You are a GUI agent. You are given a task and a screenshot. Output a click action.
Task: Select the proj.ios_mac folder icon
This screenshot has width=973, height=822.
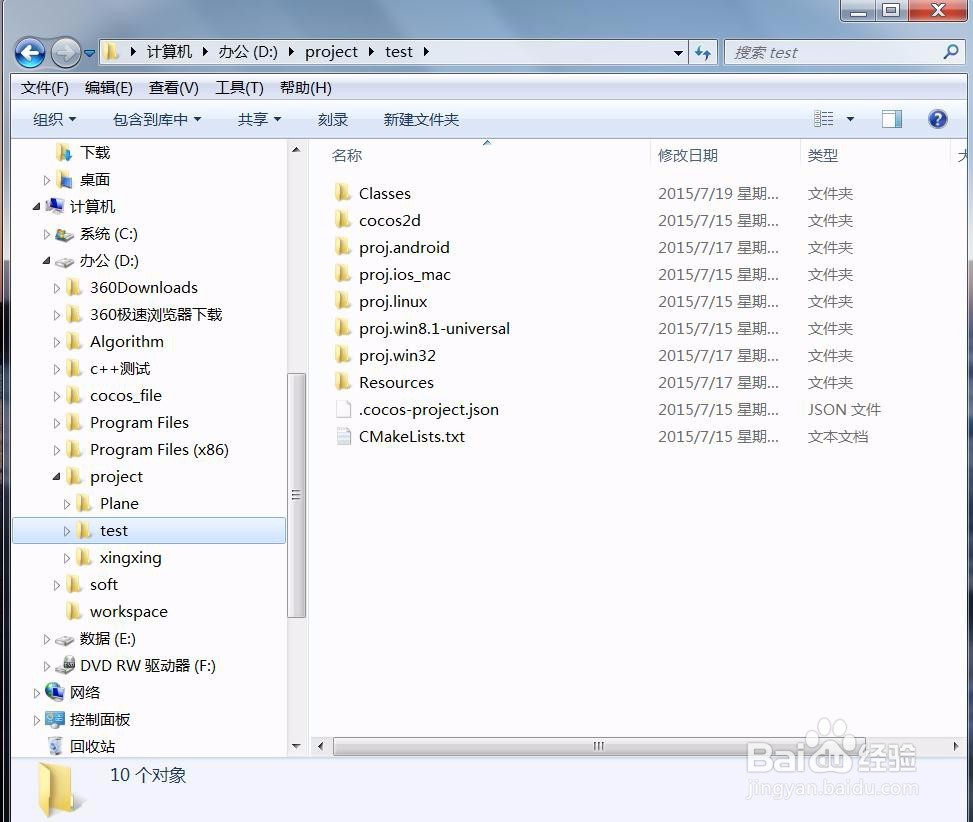343,274
